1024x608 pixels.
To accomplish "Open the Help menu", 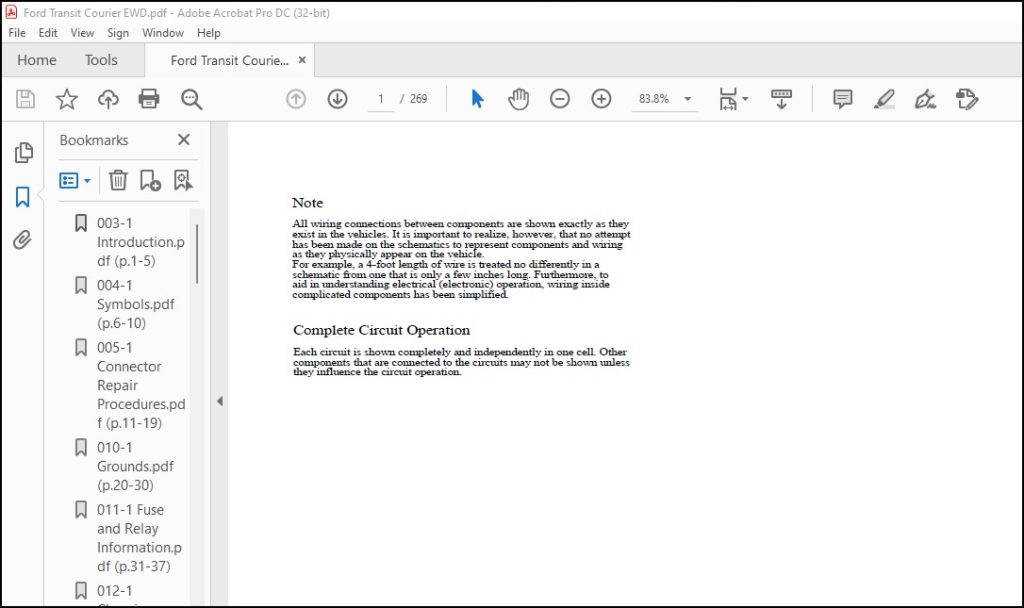I will (208, 33).
